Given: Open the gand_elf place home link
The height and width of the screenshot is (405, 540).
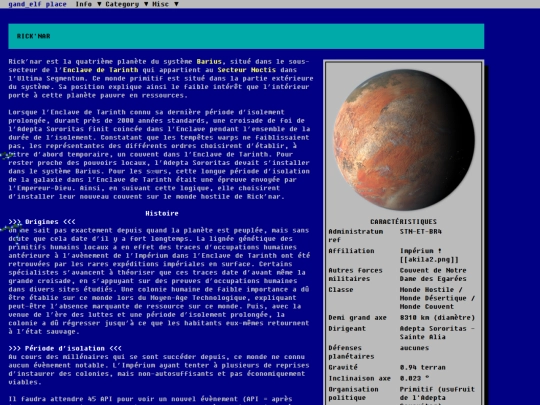Looking at the screenshot, I should 37,4.
